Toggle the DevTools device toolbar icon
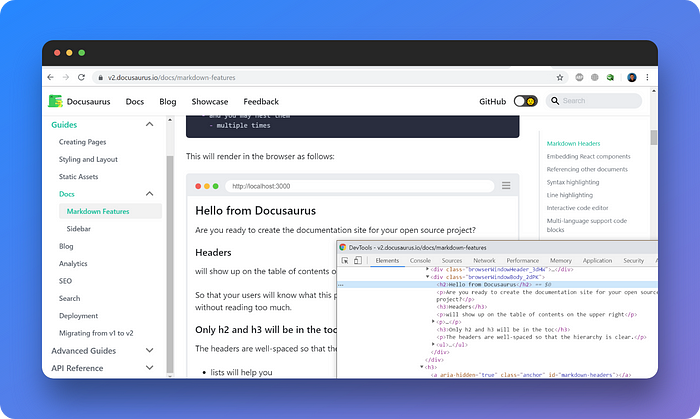The width and height of the screenshot is (700, 419). [x=358, y=260]
